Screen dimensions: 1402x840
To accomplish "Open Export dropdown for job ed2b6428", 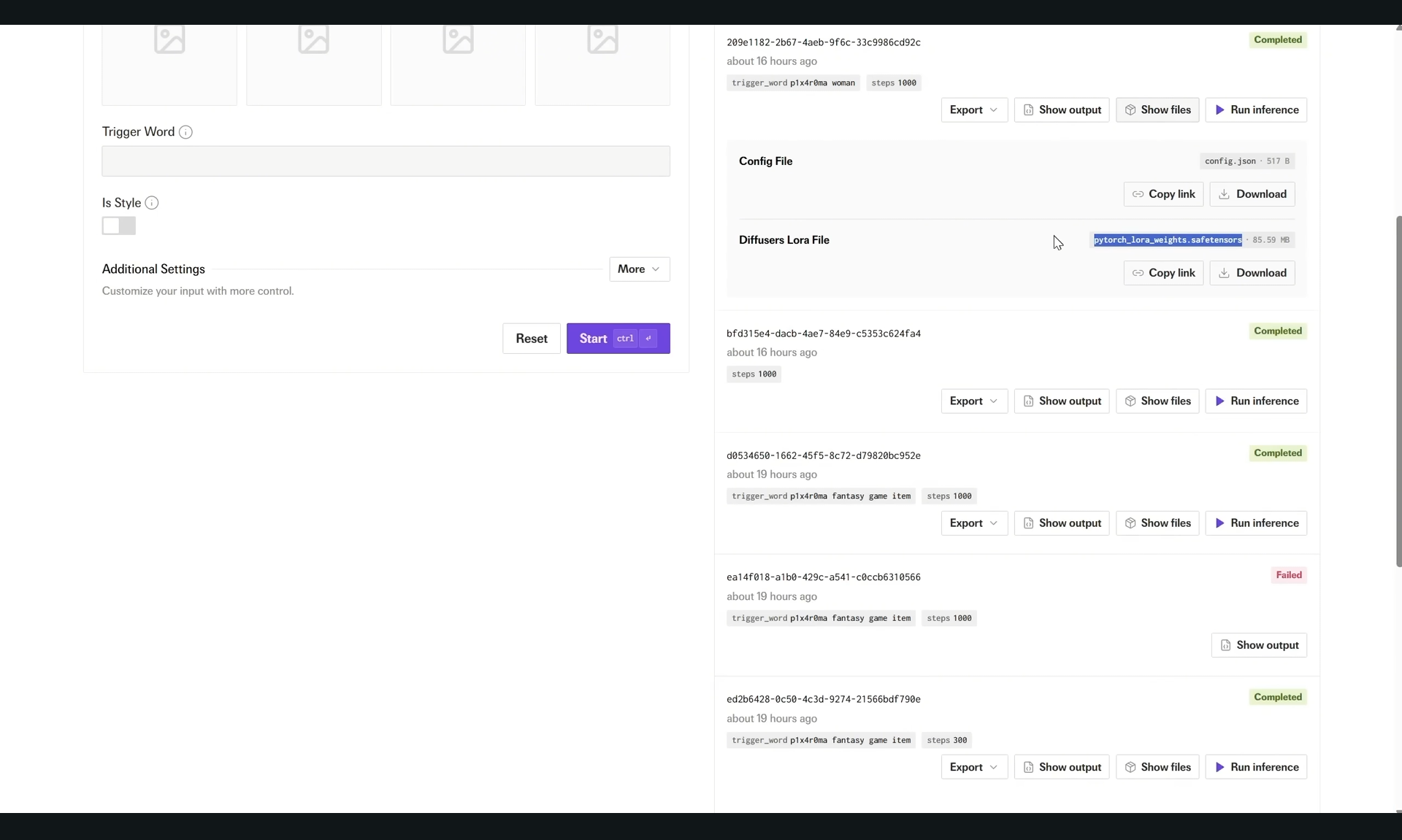I will pyautogui.click(x=974, y=767).
